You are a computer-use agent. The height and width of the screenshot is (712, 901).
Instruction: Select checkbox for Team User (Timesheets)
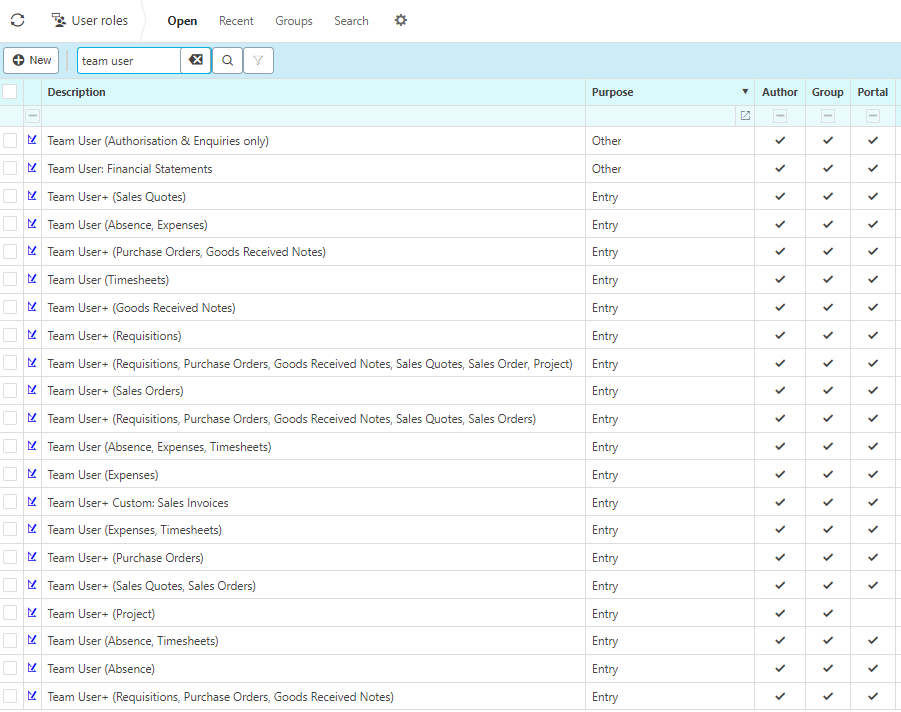click(x=10, y=279)
